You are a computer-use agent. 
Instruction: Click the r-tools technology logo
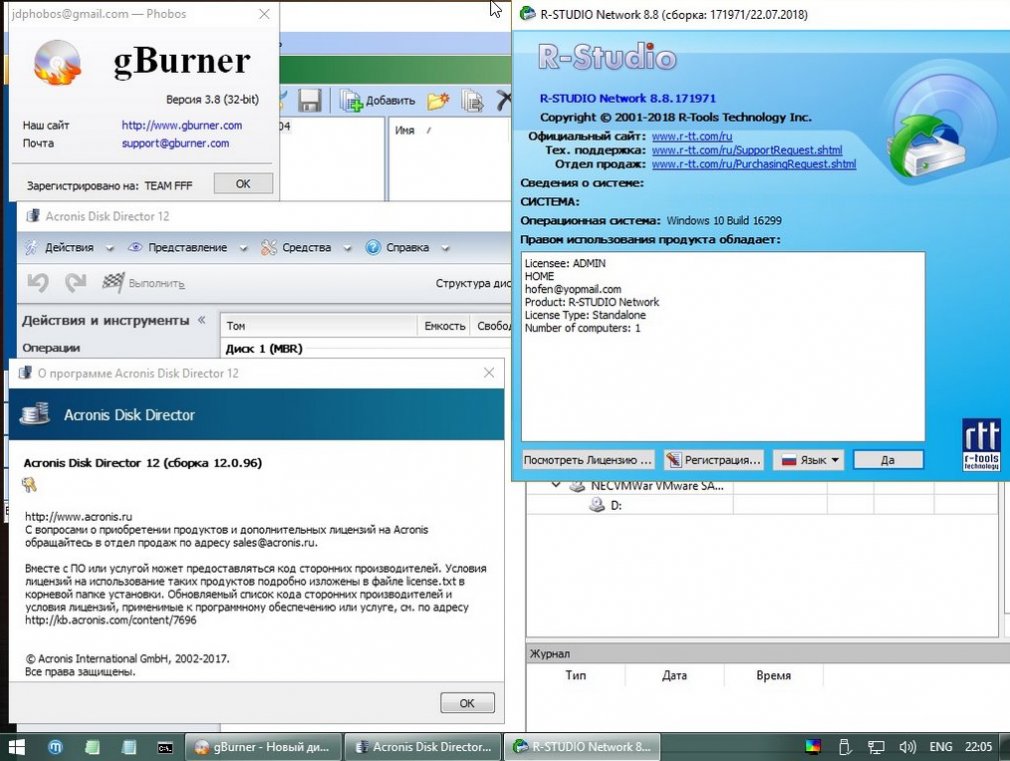coord(981,445)
